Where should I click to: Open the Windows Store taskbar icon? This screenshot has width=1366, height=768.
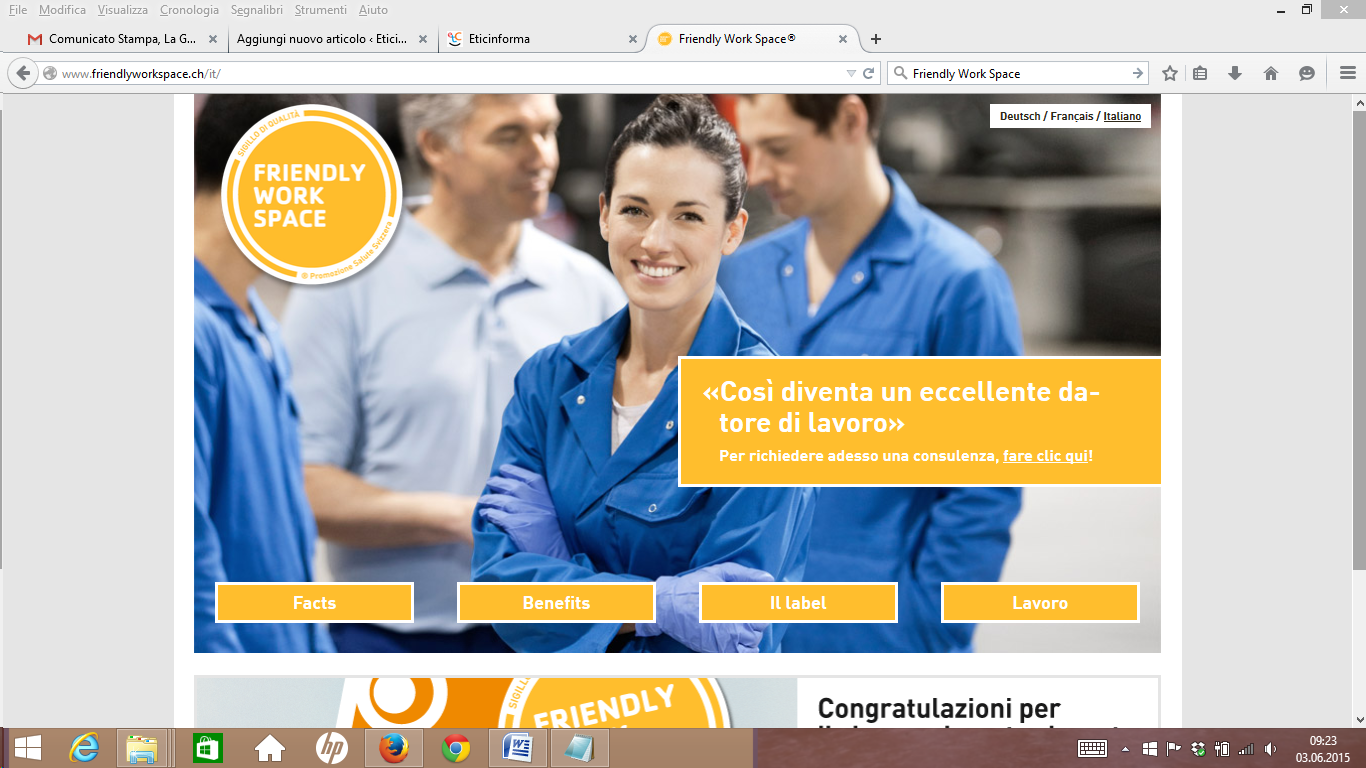click(207, 748)
